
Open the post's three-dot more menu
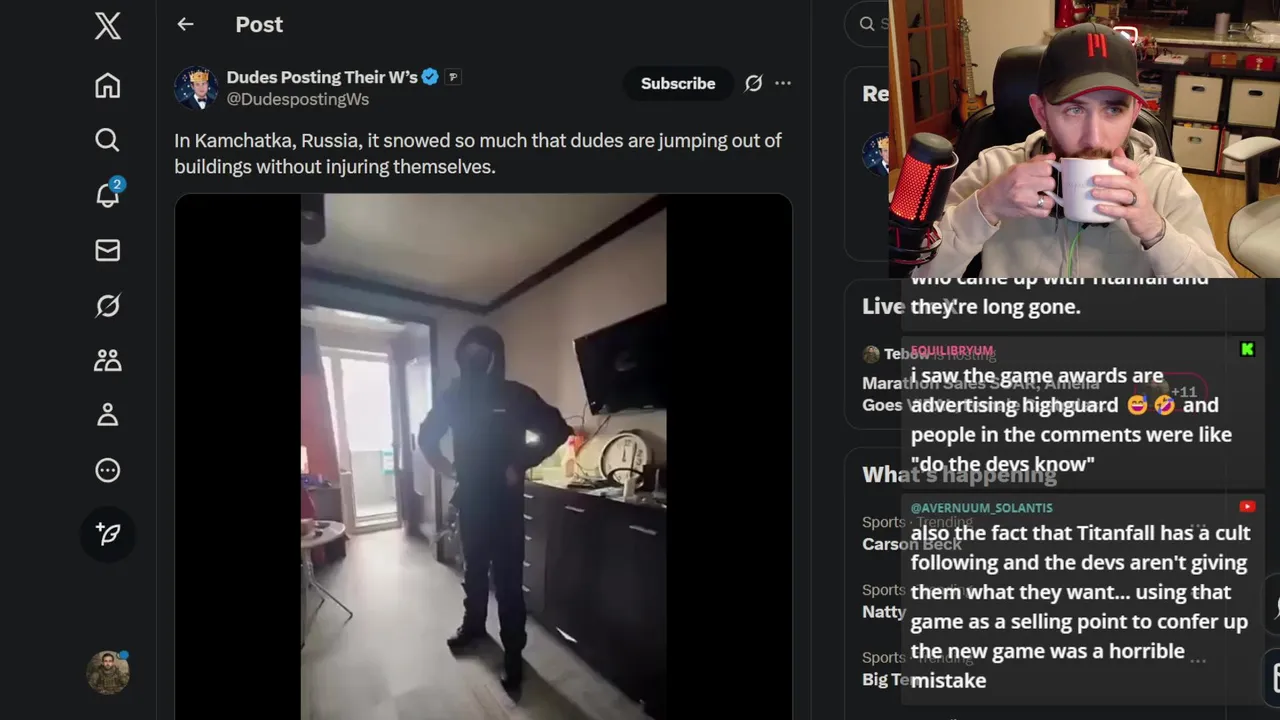point(783,83)
